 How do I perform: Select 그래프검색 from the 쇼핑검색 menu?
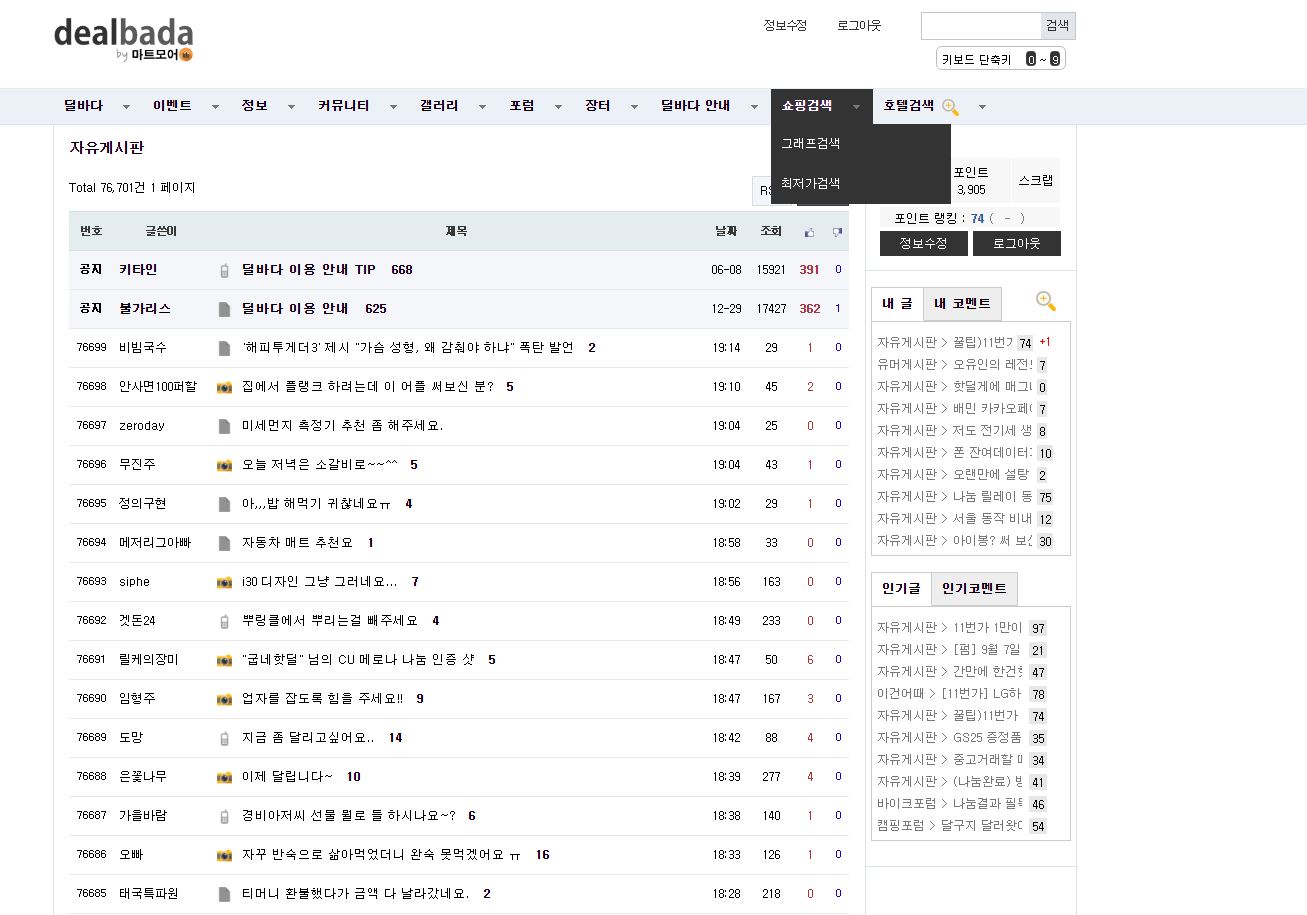(x=810, y=143)
